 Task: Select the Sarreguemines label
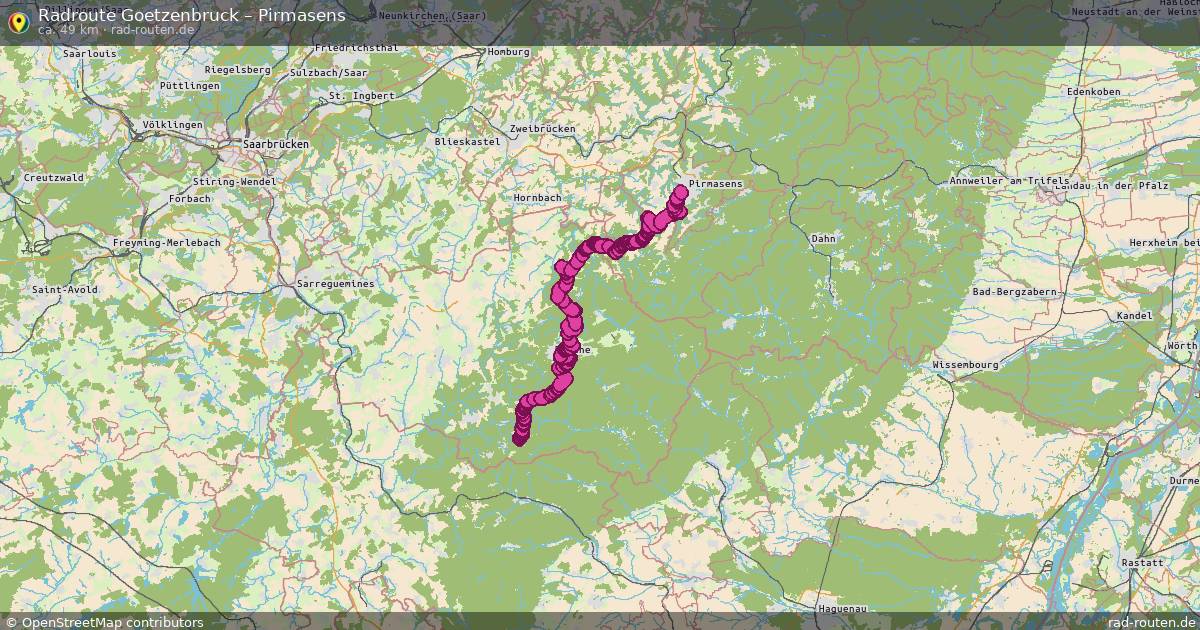[x=336, y=284]
